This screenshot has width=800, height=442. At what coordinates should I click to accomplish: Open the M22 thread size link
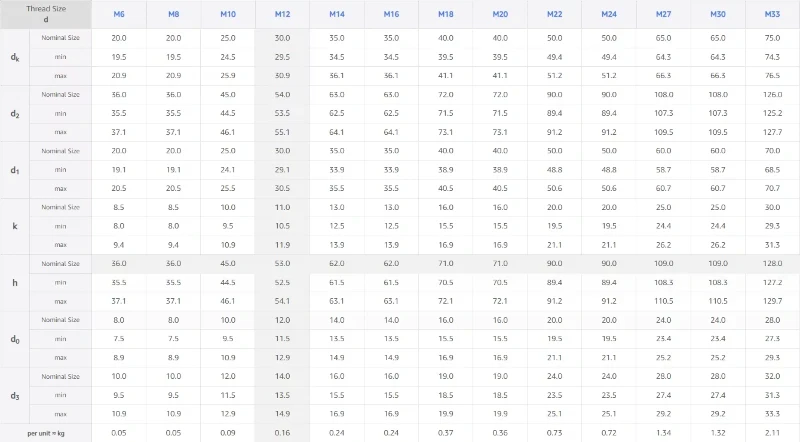pyautogui.click(x=555, y=14)
